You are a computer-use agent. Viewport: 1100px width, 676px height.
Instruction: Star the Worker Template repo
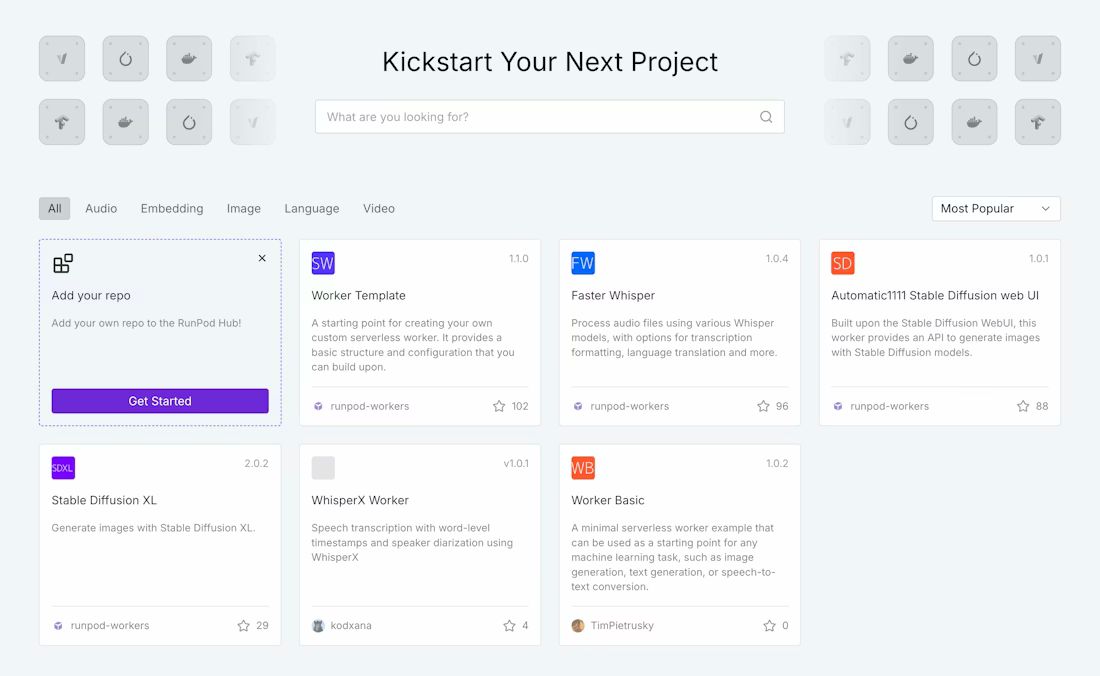(499, 406)
